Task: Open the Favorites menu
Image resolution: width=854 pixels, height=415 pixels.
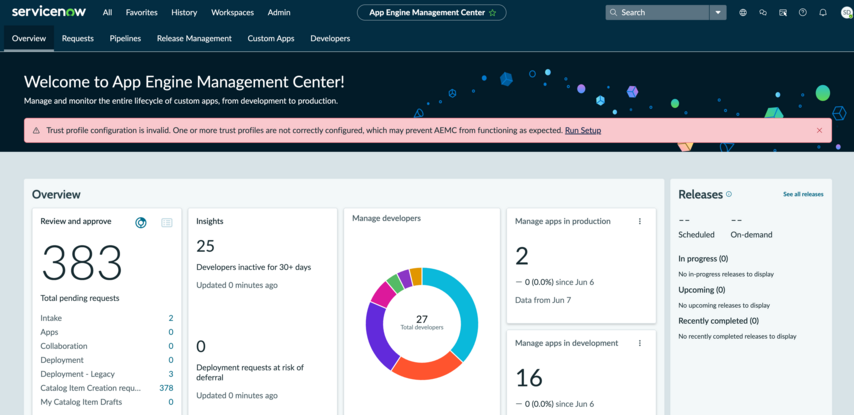Action: point(142,13)
